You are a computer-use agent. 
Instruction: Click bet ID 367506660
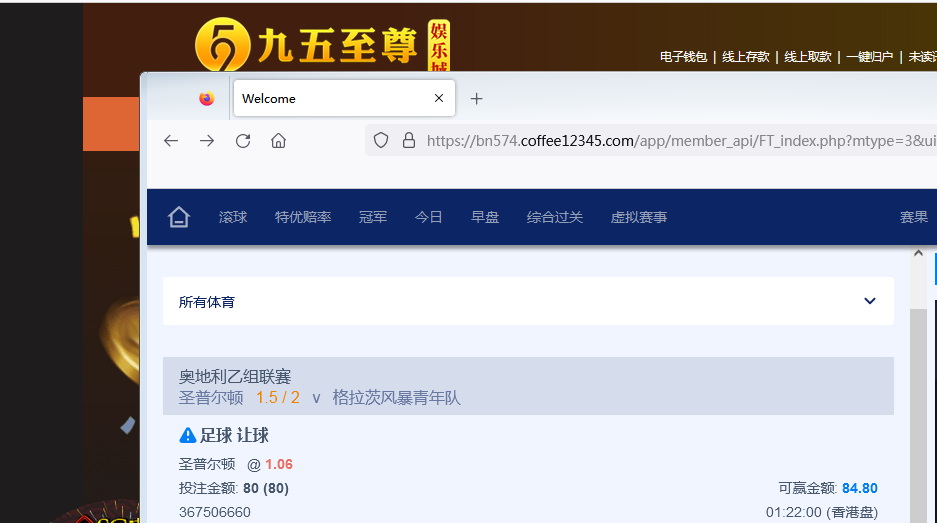point(215,512)
